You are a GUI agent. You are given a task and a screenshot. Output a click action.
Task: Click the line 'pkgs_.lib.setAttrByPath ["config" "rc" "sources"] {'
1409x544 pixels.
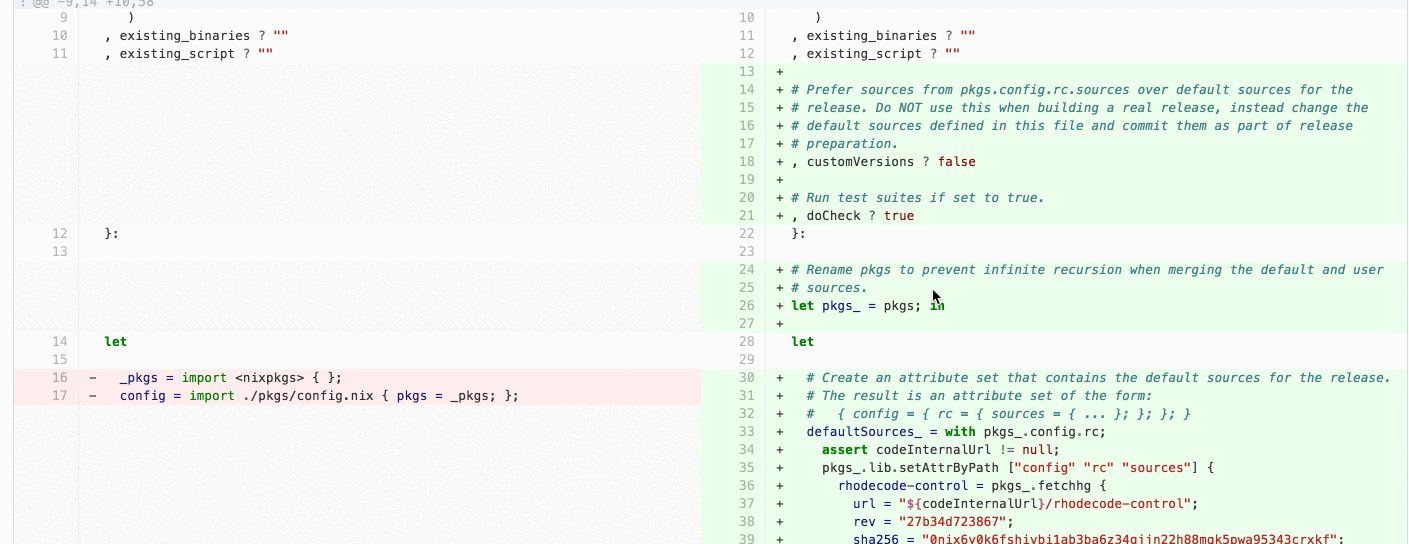tap(1017, 468)
